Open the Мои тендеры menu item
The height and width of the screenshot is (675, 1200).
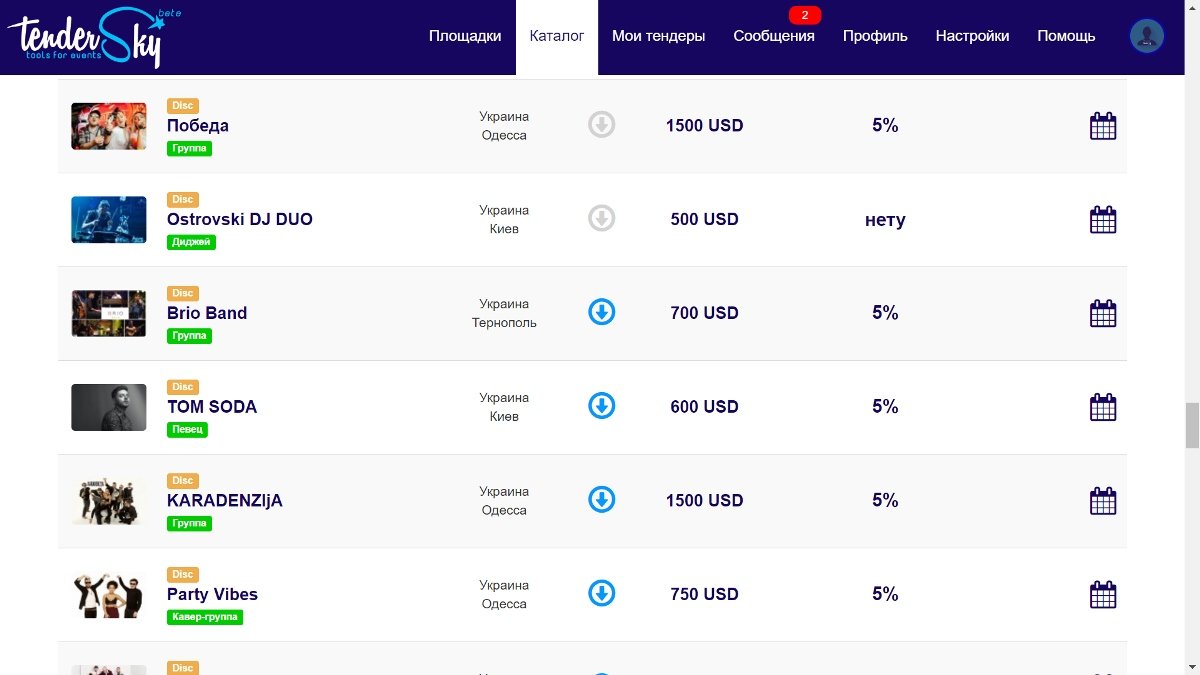tap(658, 36)
